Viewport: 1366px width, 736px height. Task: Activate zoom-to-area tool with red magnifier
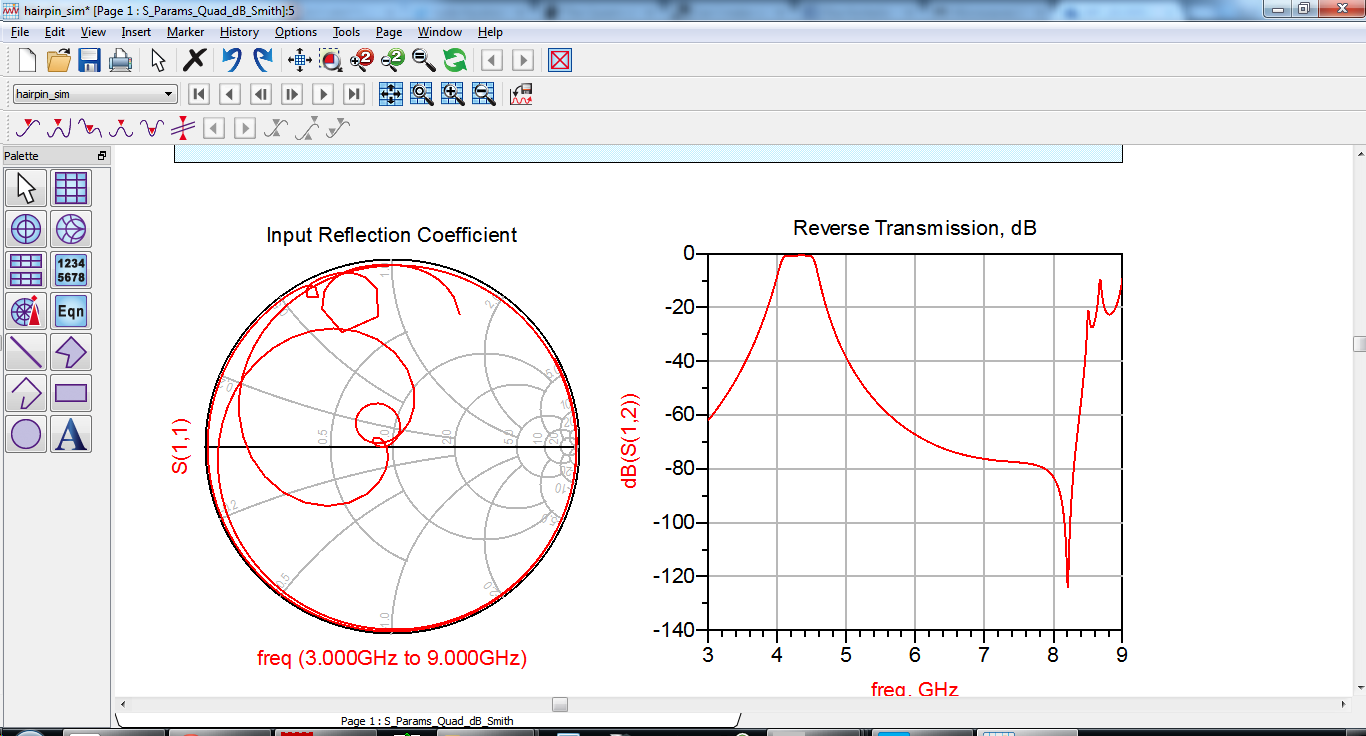point(331,60)
